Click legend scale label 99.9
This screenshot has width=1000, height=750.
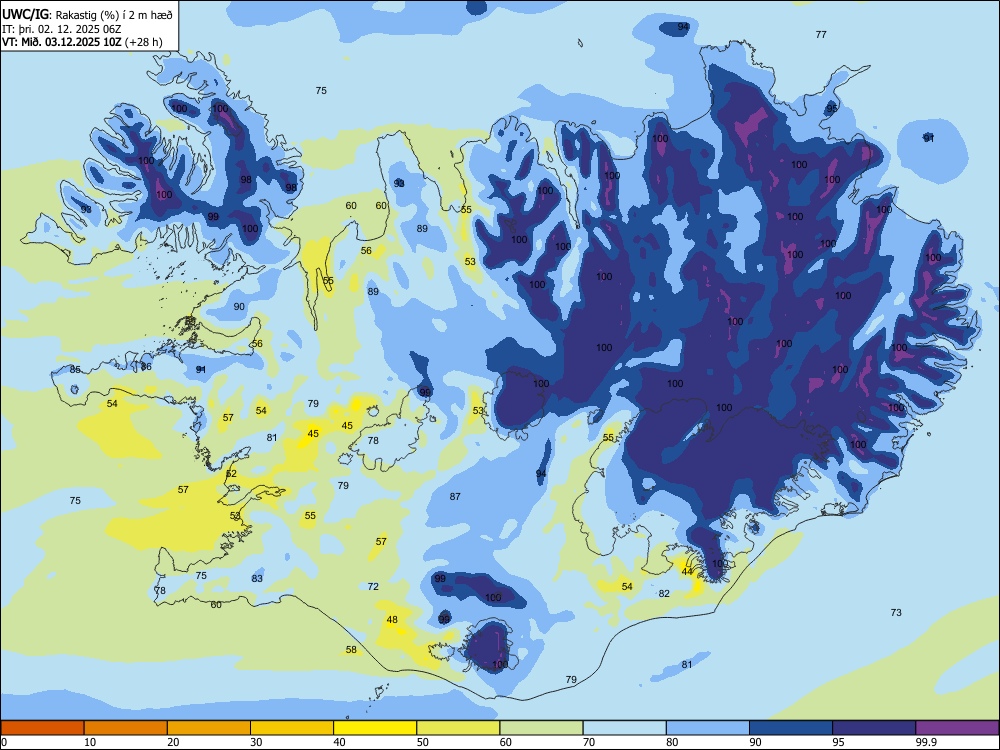[925, 742]
